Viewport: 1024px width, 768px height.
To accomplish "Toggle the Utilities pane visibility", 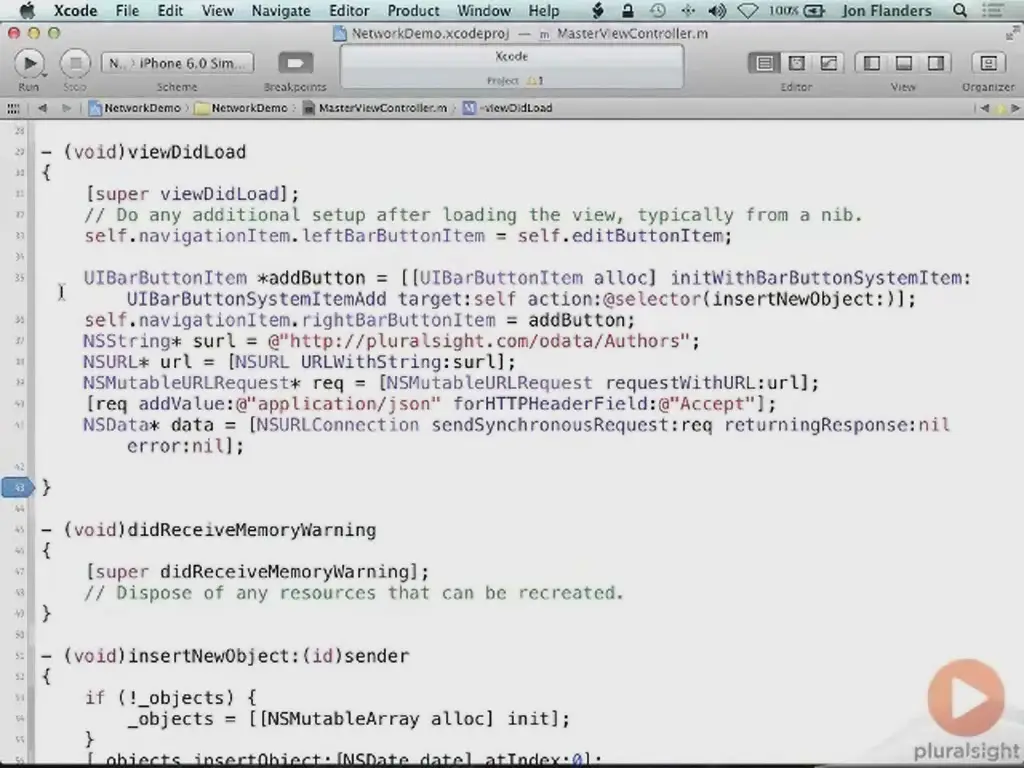I will click(935, 63).
